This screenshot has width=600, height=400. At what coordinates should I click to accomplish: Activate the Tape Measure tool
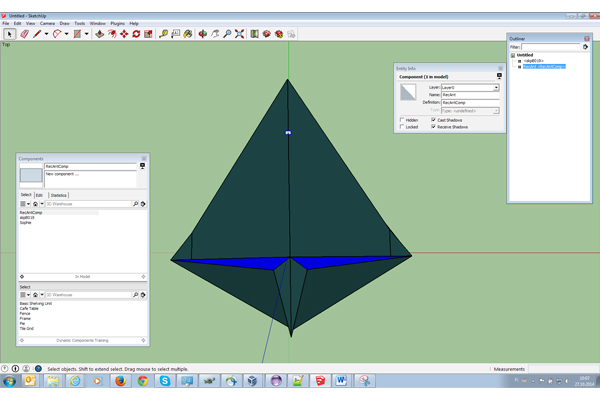pyautogui.click(x=163, y=34)
